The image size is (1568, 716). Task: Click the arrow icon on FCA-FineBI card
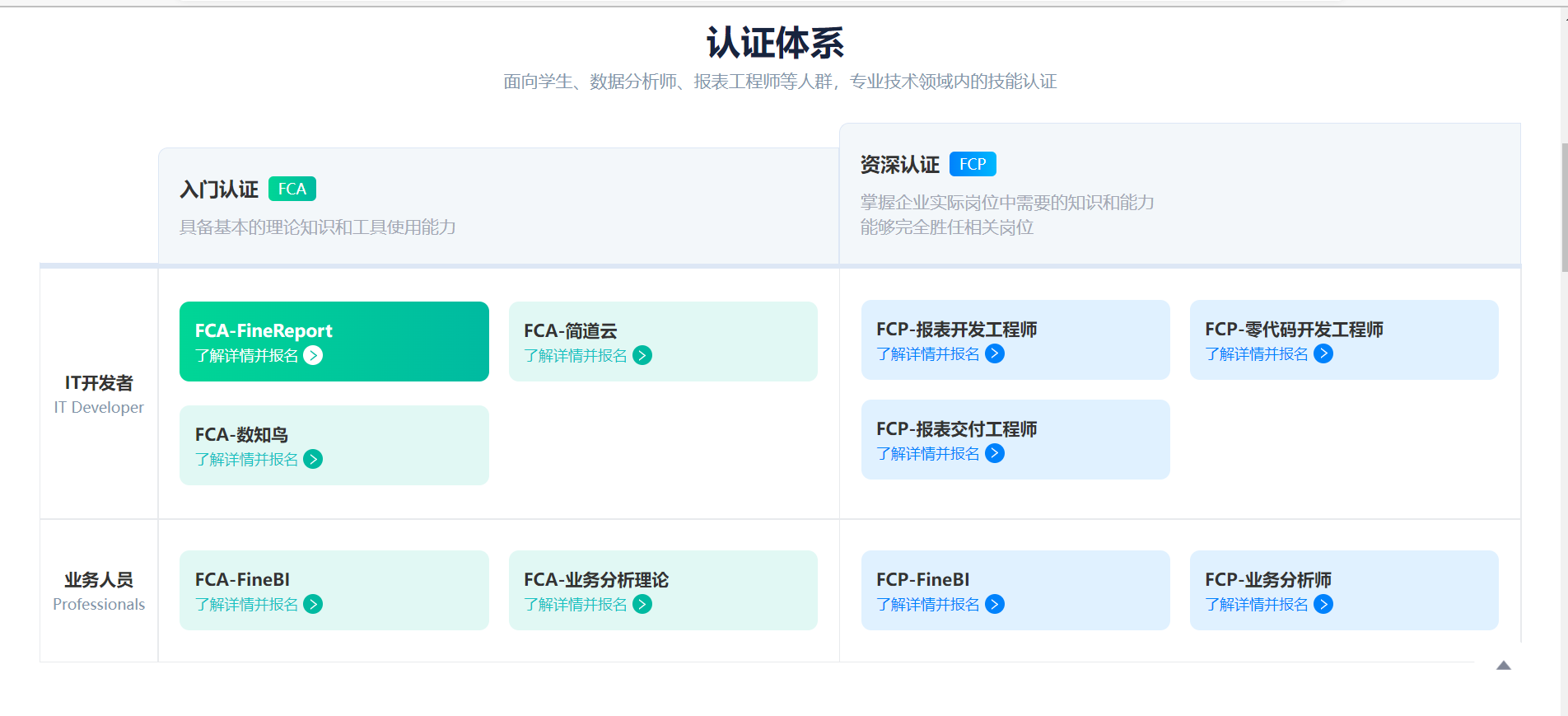point(313,604)
